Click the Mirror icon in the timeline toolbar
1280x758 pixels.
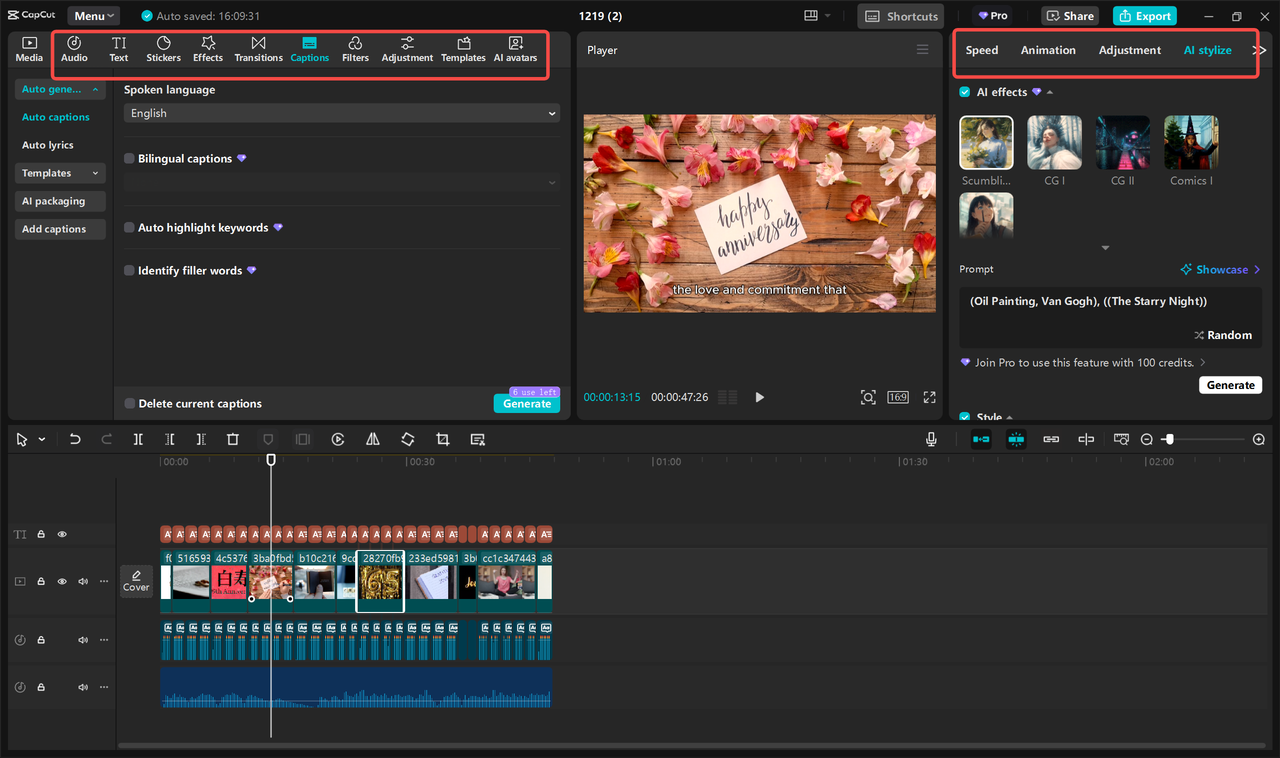pos(372,438)
